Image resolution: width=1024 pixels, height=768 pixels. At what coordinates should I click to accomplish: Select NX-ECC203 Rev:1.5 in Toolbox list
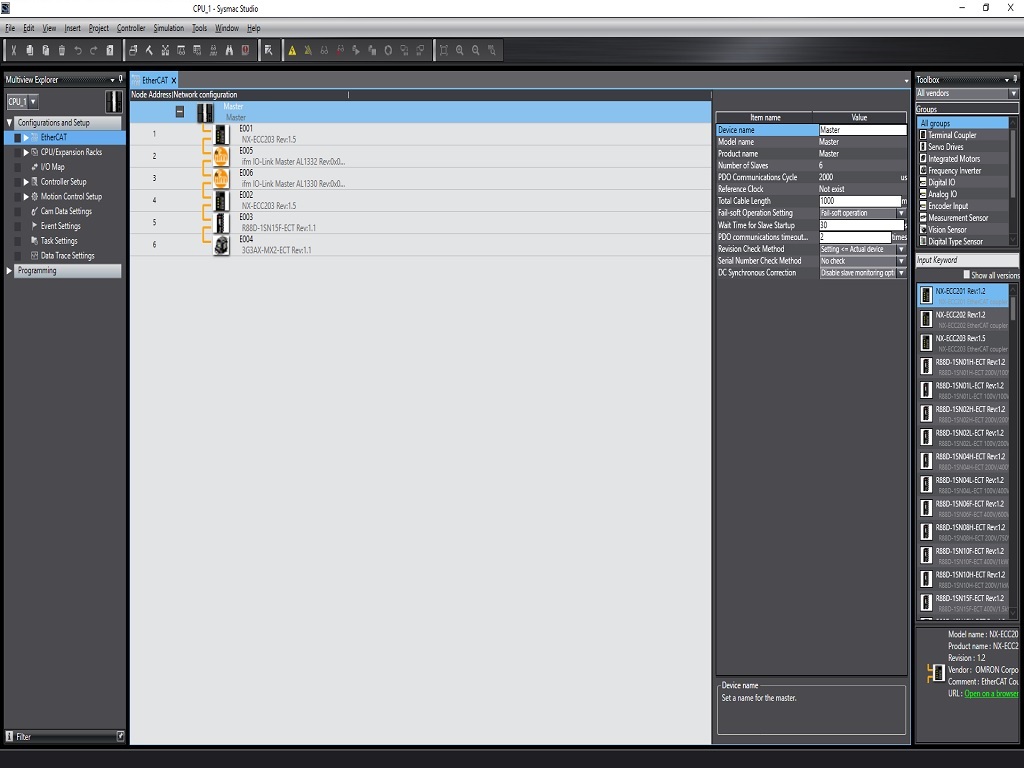pyautogui.click(x=963, y=343)
